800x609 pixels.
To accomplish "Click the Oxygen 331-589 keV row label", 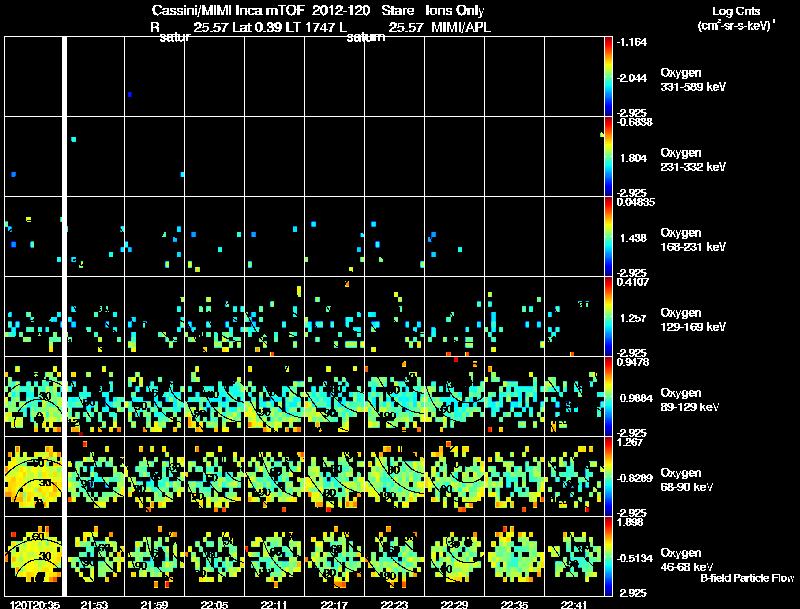I will click(693, 80).
